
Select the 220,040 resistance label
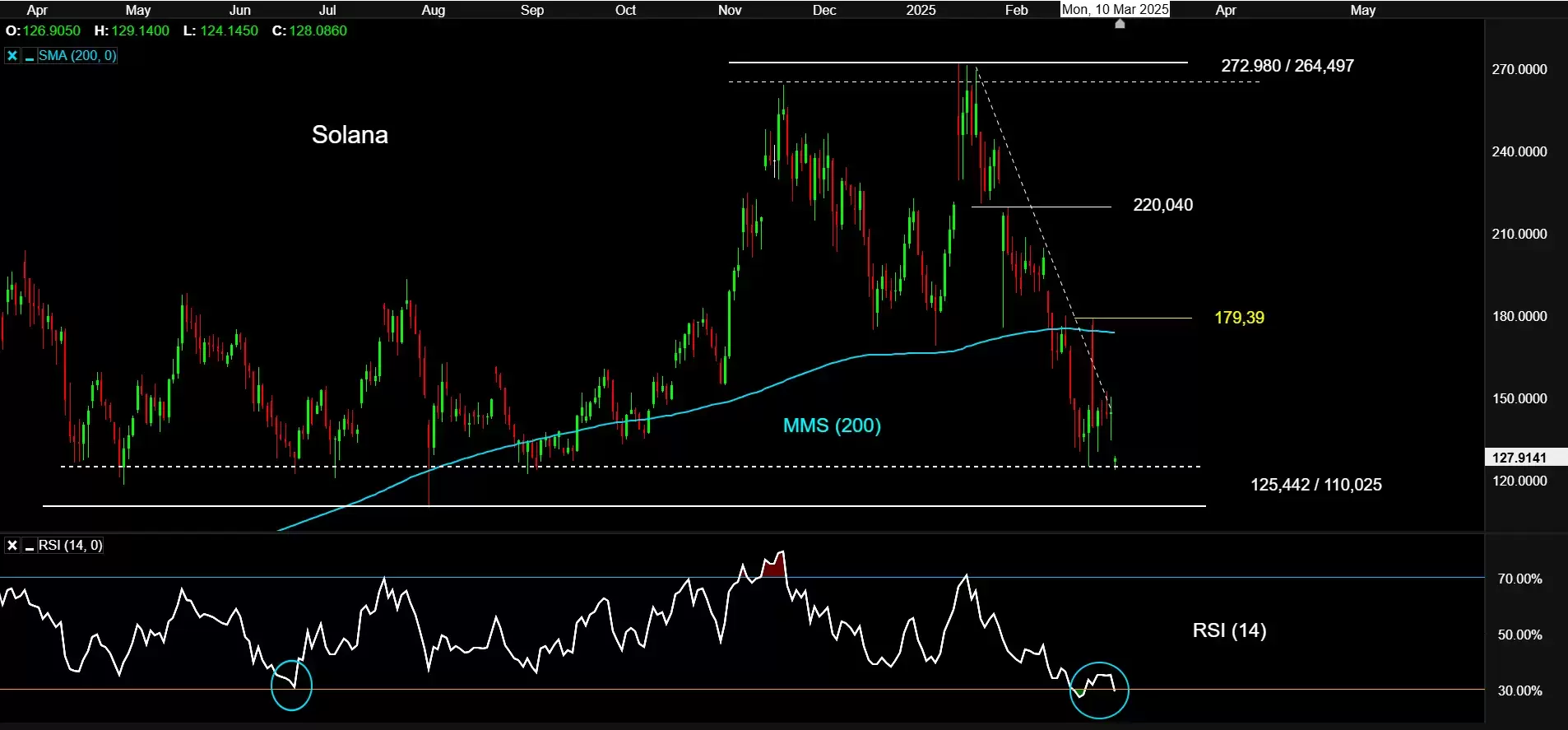(x=1162, y=205)
